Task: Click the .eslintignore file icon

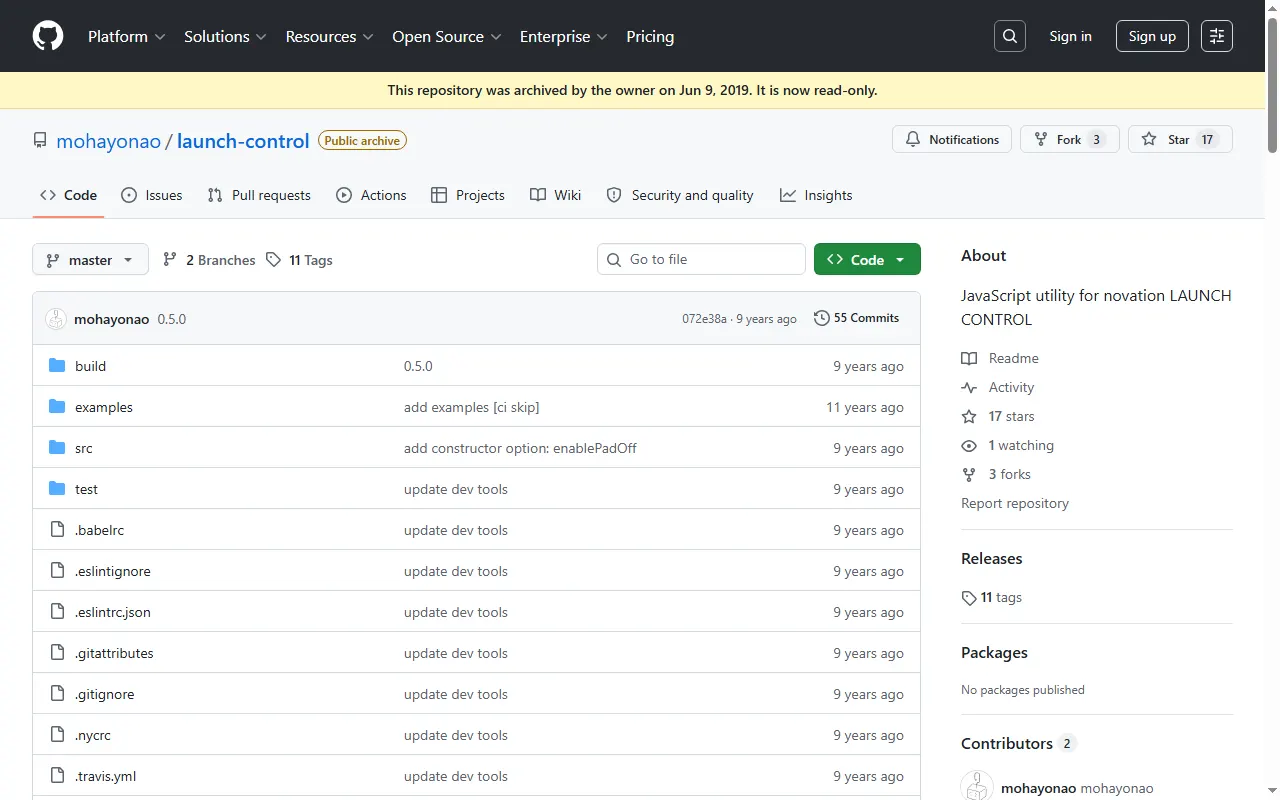Action: click(57, 571)
